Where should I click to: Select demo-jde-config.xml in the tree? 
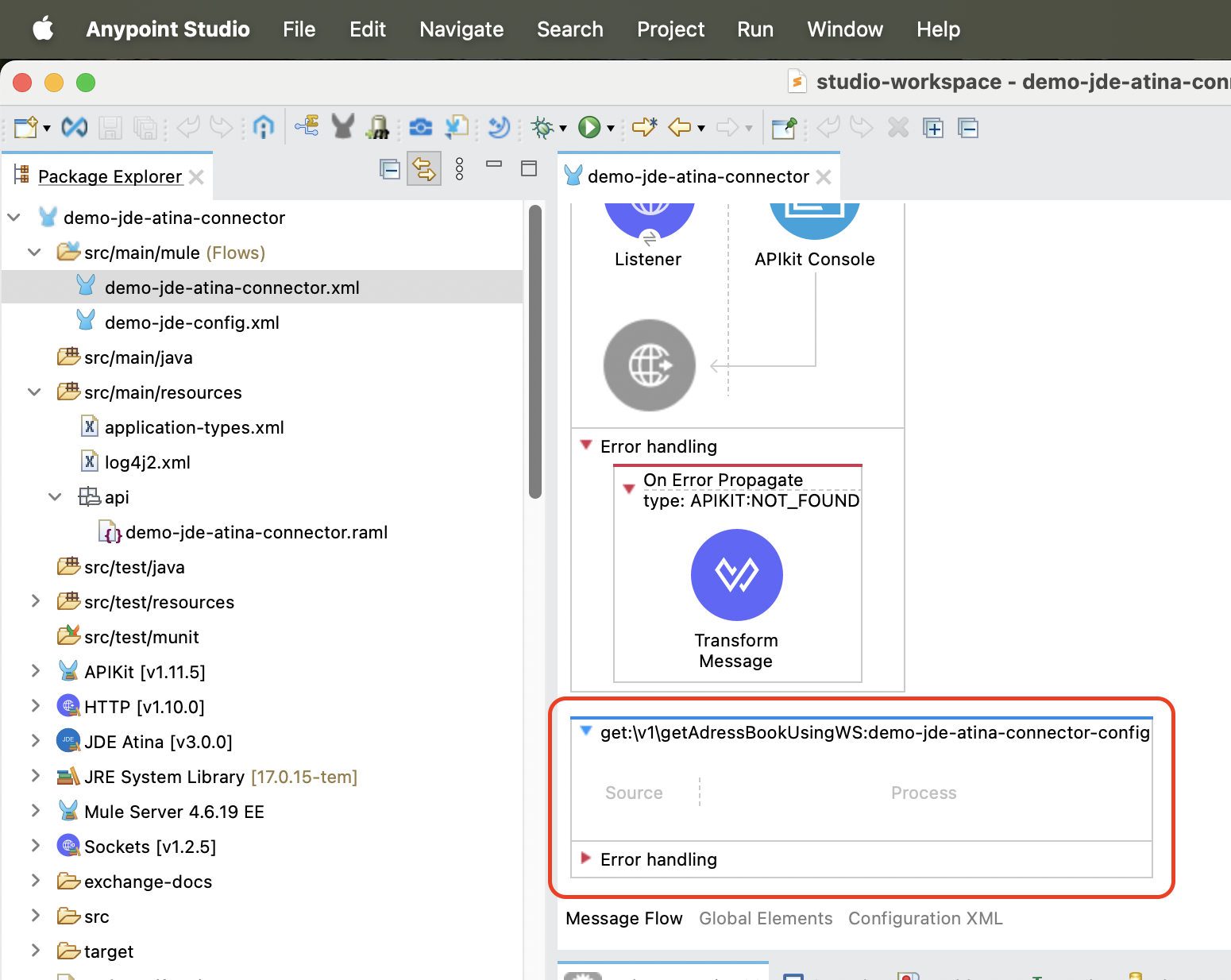click(x=191, y=322)
